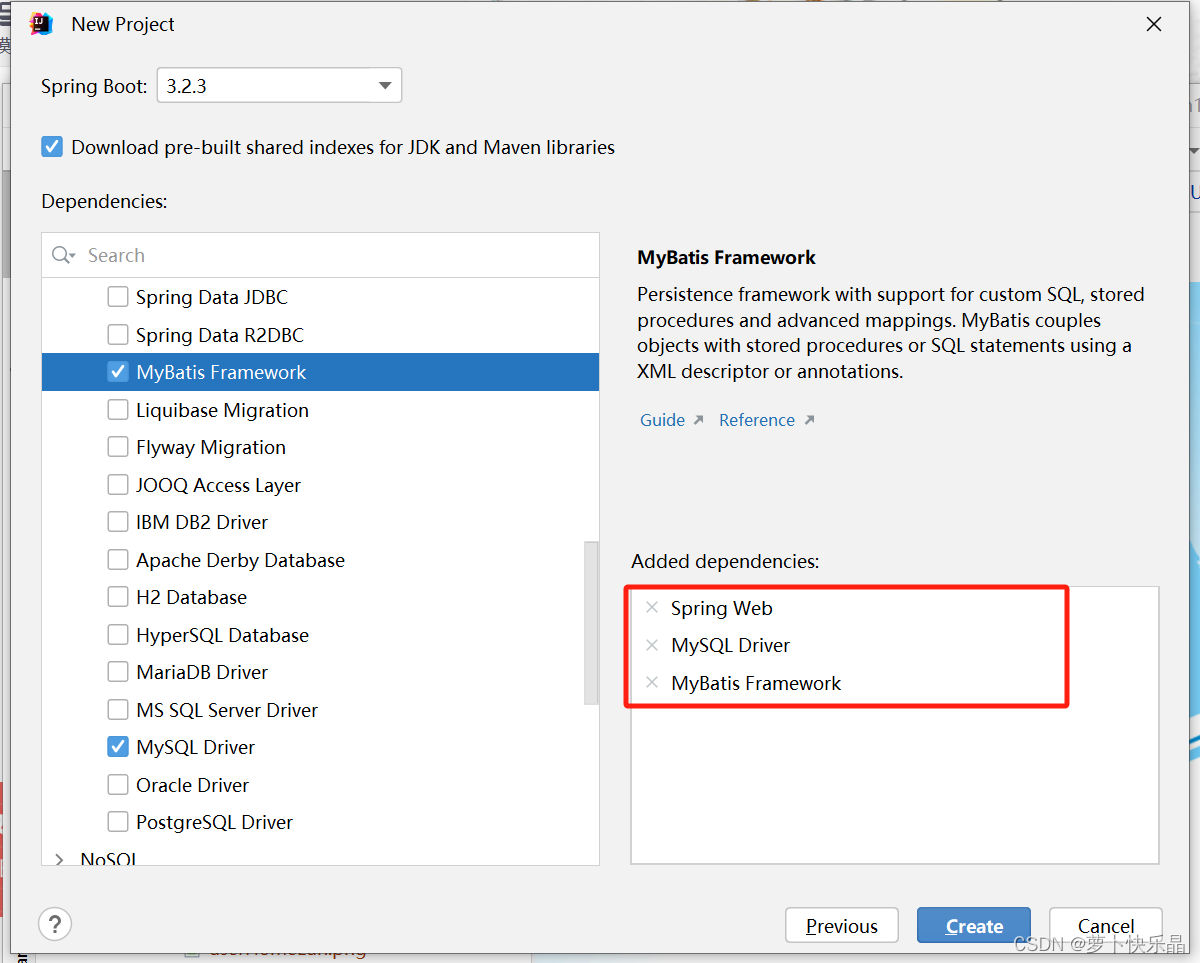1200x963 pixels.
Task: Select Spring Web in added dependencies
Action: [722, 608]
